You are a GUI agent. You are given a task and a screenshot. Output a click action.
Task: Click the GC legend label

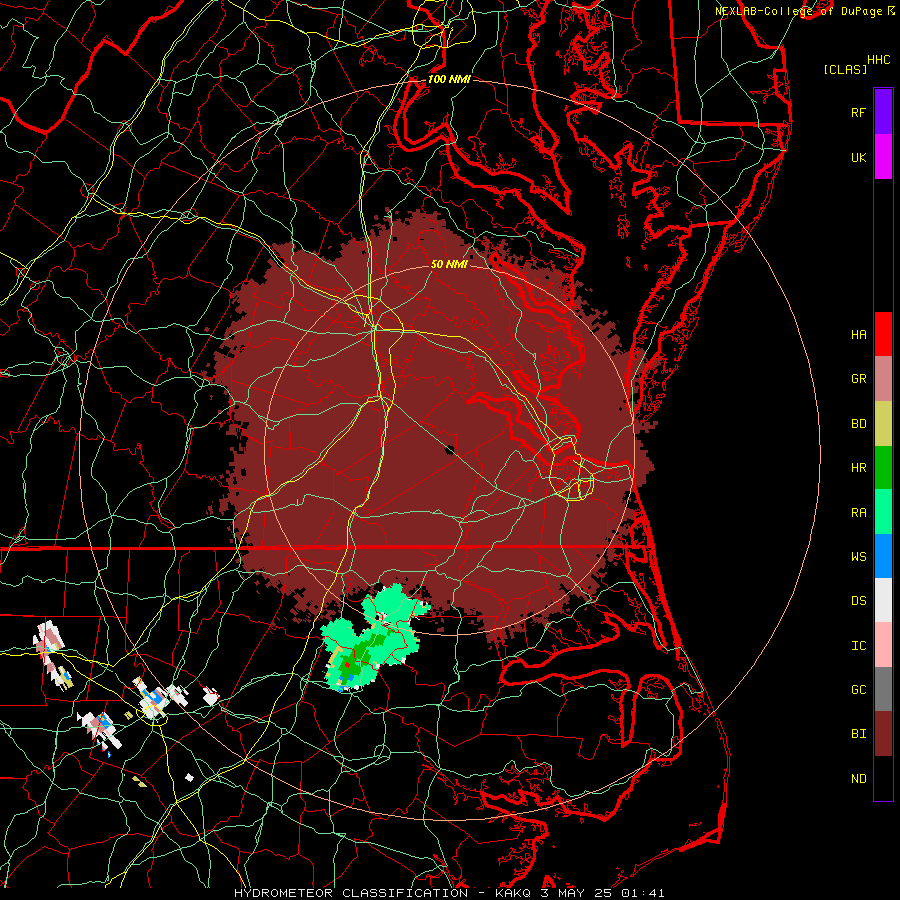click(x=858, y=690)
